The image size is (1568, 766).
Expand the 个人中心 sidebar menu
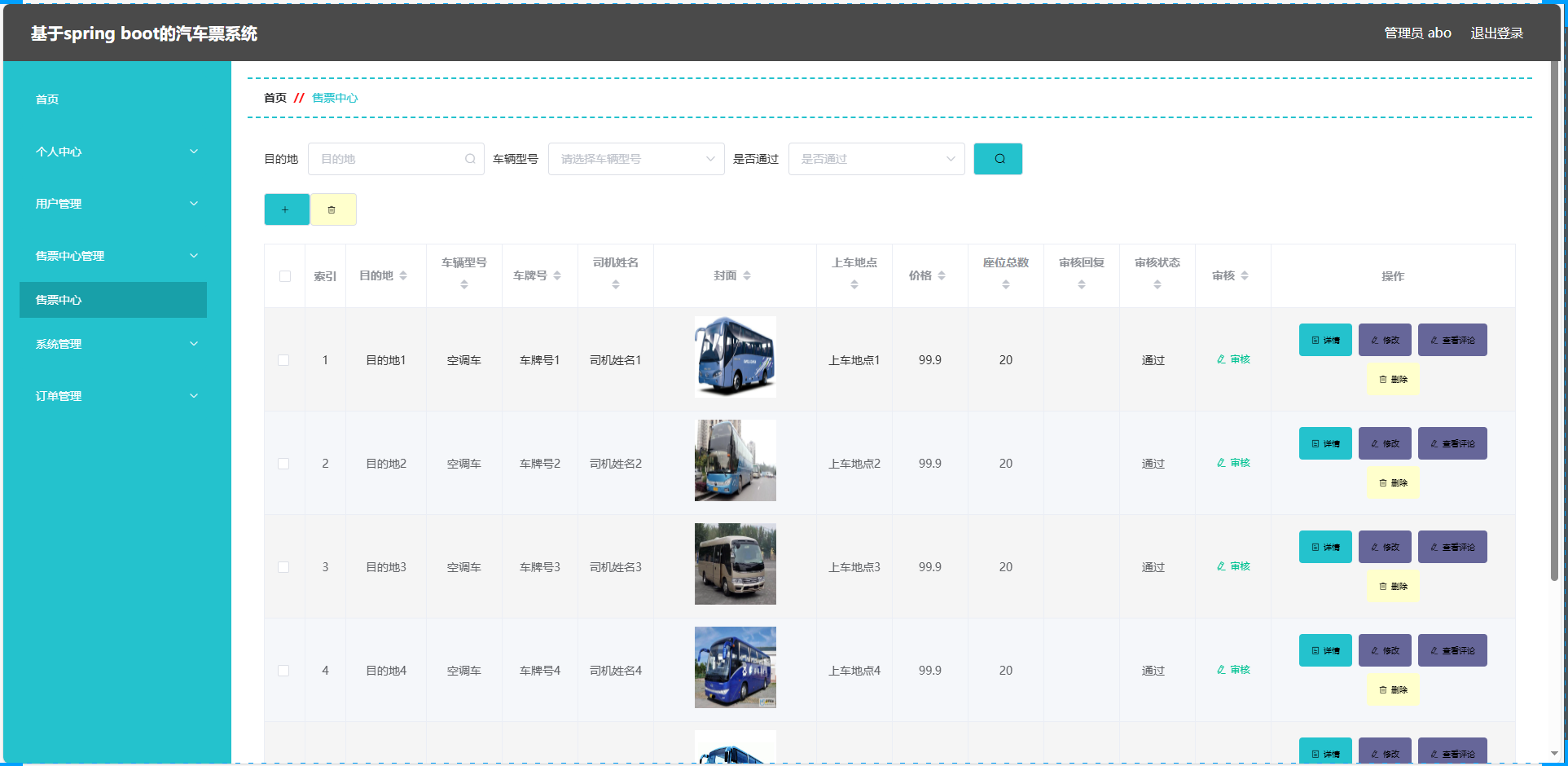113,152
